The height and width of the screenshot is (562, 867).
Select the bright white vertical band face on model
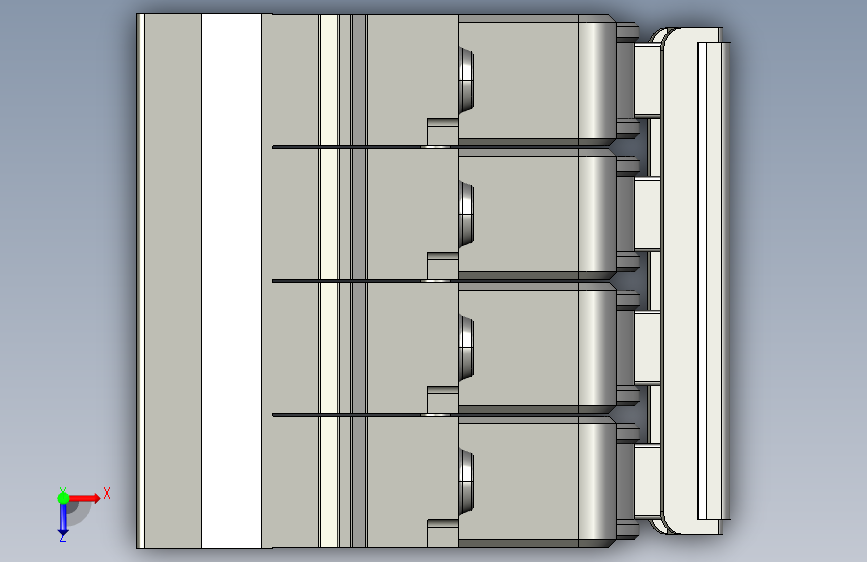coord(231,281)
